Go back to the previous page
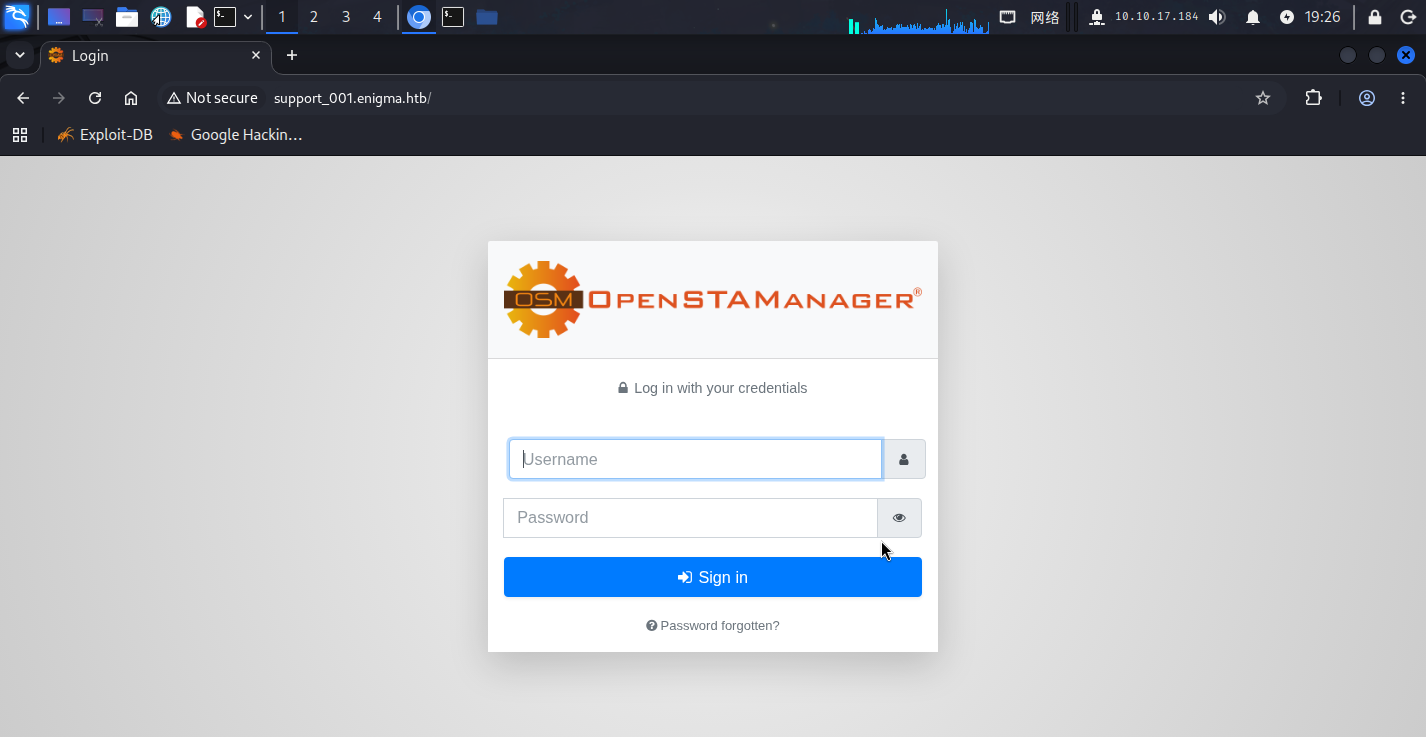 pos(23,98)
